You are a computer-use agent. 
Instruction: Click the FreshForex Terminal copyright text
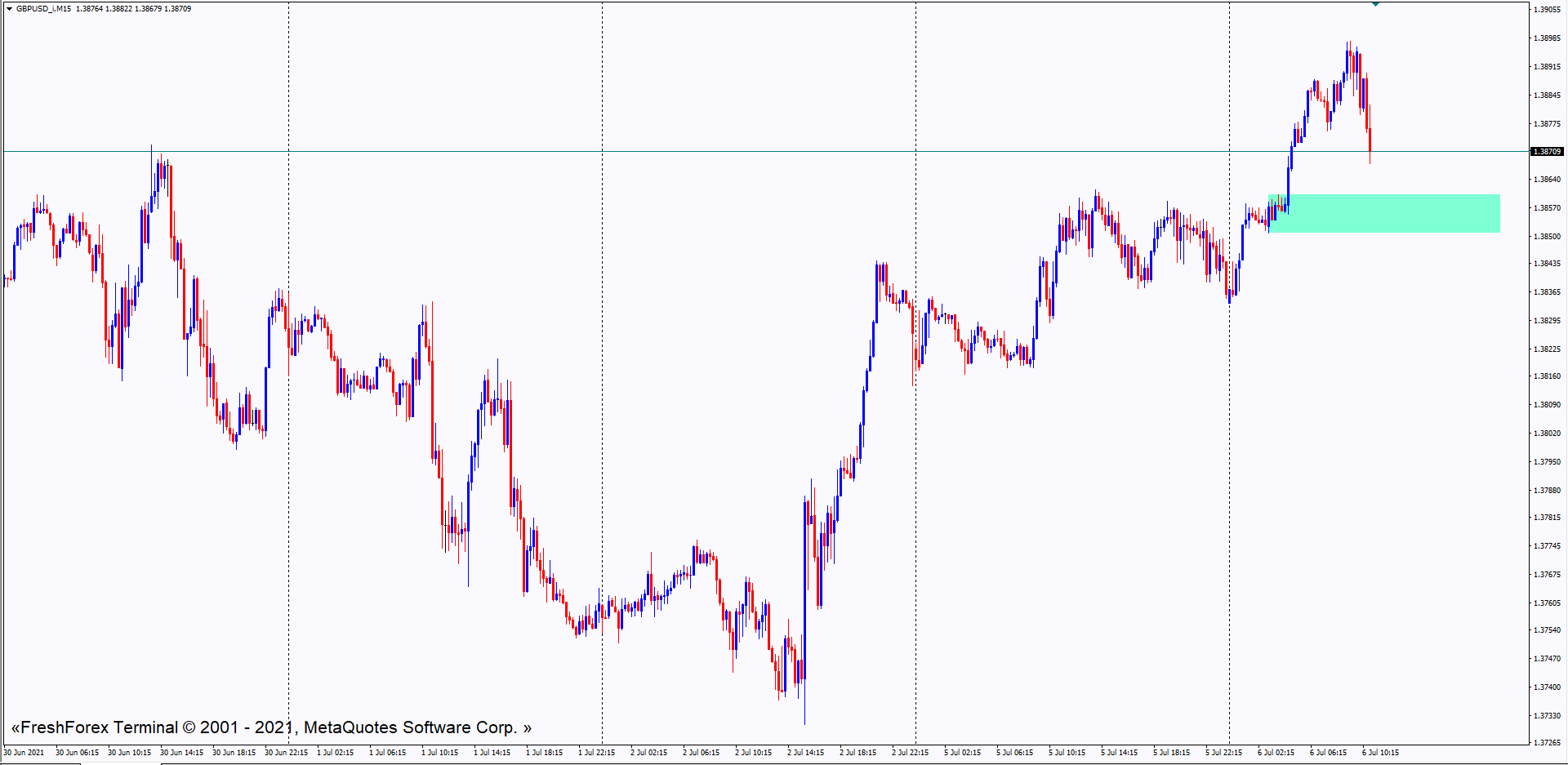pyautogui.click(x=271, y=727)
